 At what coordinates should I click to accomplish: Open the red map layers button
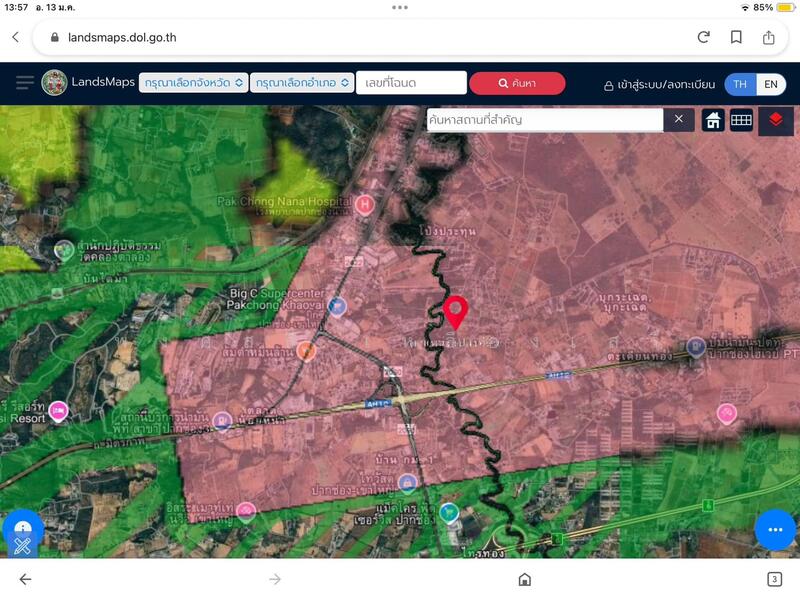776,120
